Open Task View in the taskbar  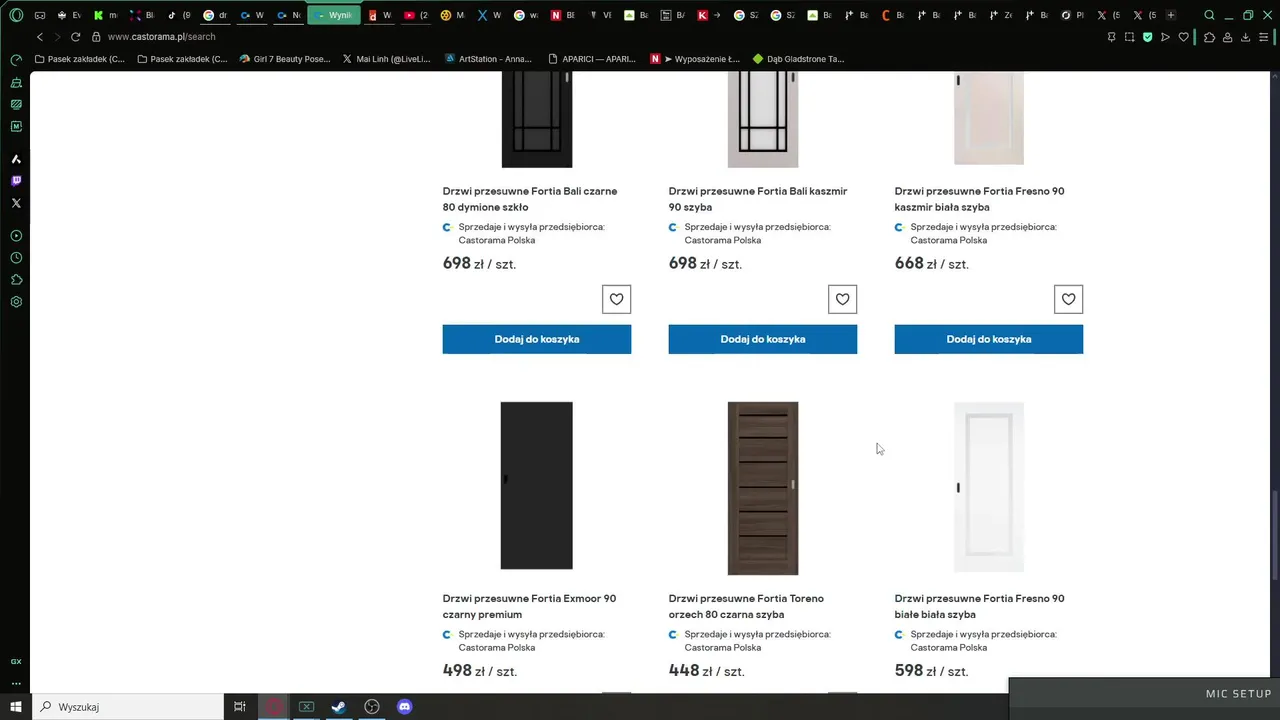pos(240,707)
